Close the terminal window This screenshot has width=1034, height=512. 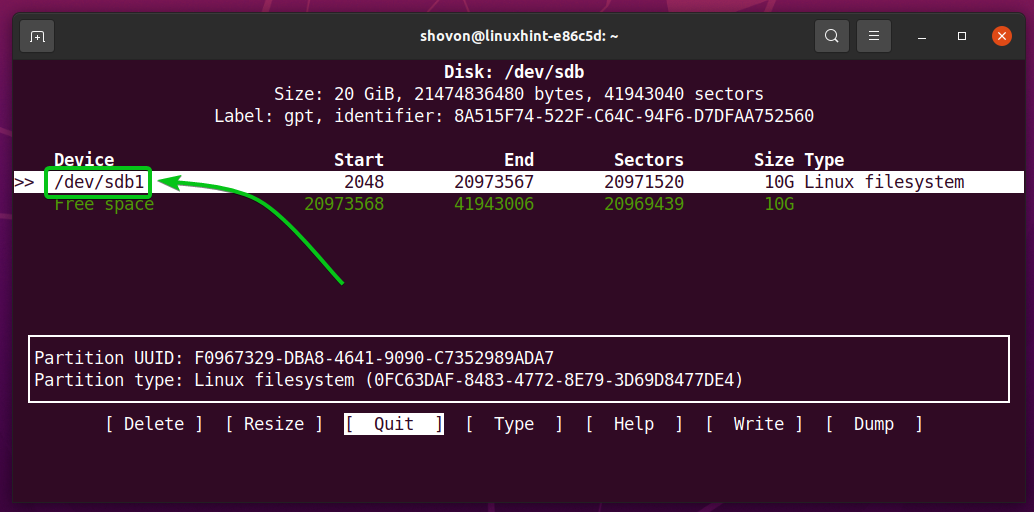pos(1002,36)
